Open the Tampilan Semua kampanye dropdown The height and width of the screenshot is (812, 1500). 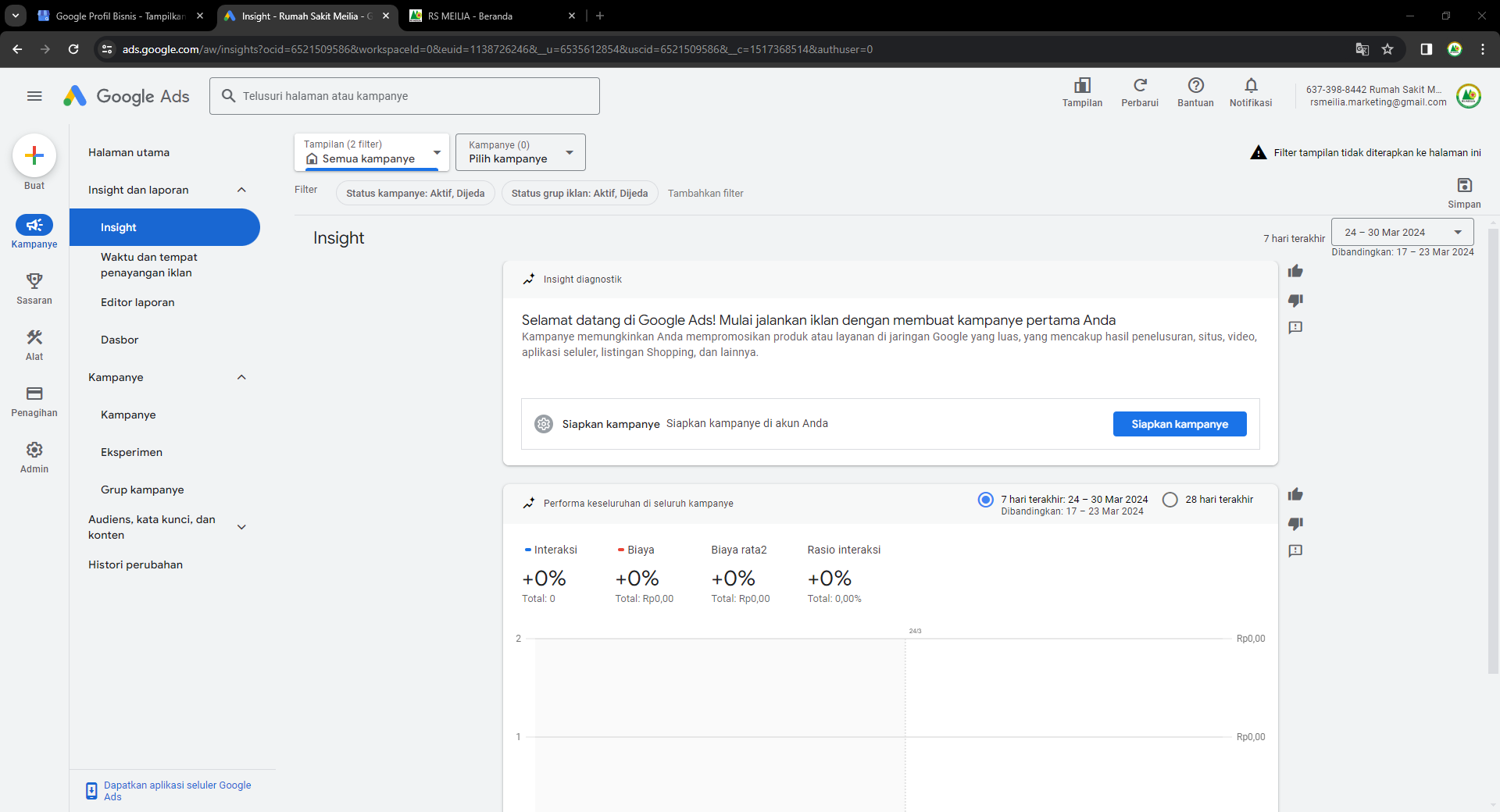tap(372, 152)
